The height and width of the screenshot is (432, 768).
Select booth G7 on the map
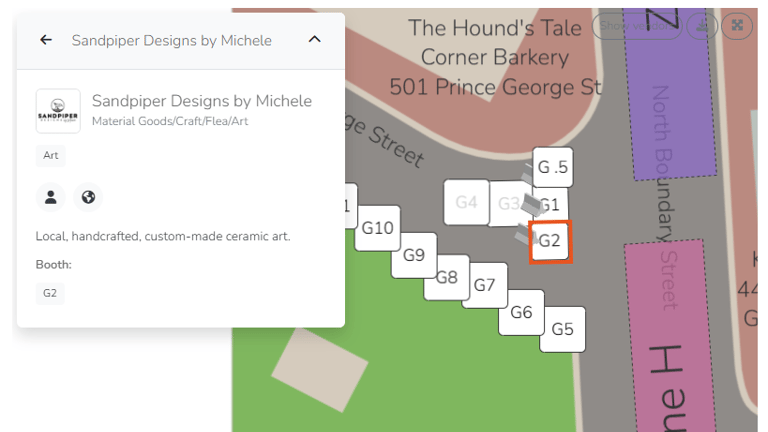484,285
